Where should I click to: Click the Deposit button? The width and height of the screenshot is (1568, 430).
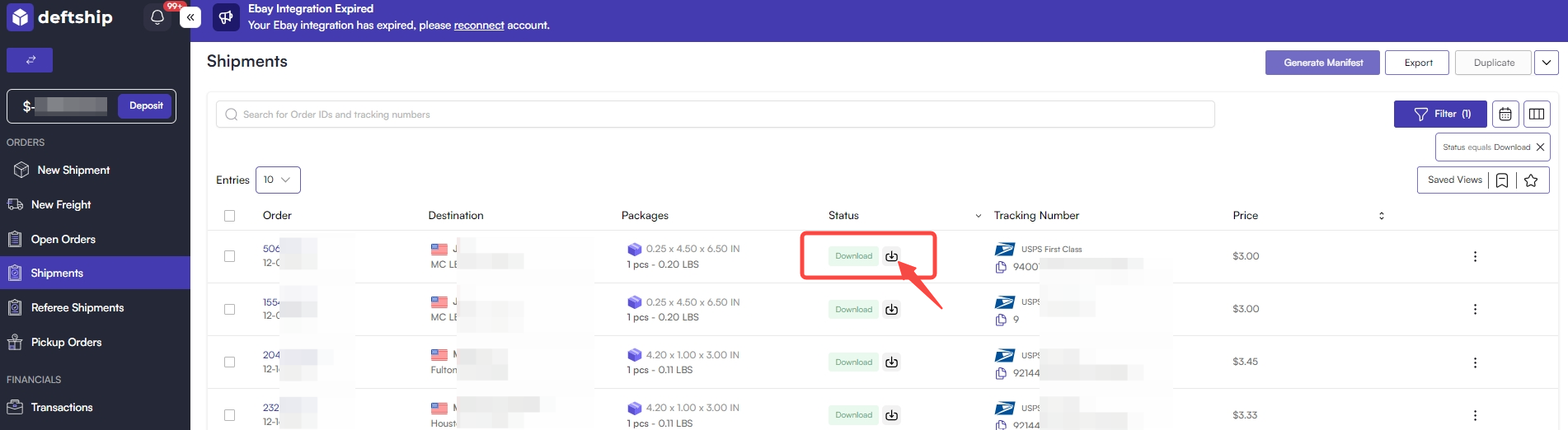click(145, 105)
